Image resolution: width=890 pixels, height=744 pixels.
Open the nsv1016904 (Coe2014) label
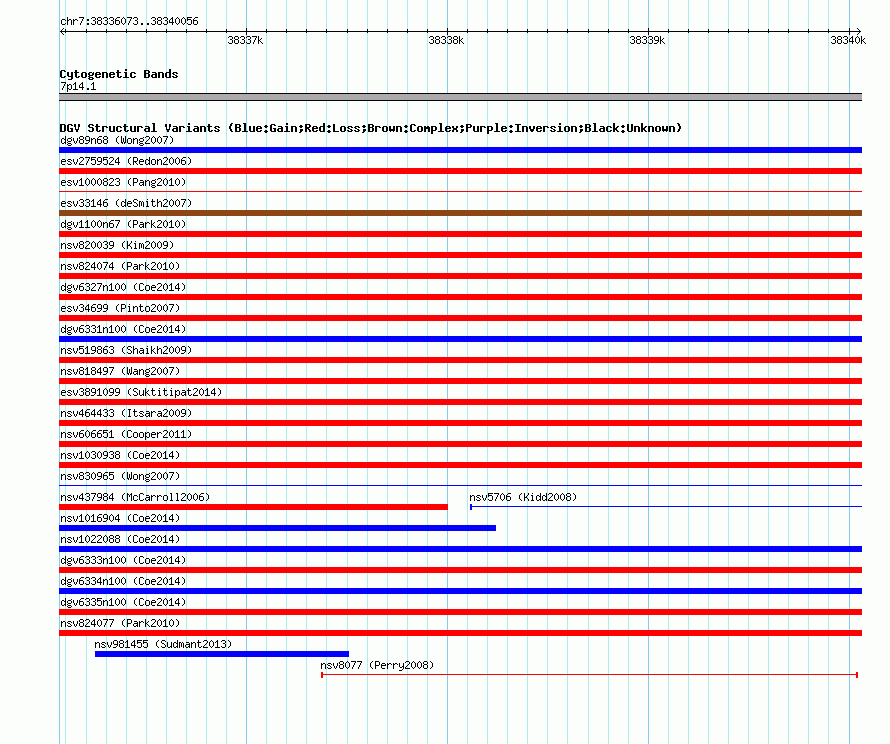[120, 518]
